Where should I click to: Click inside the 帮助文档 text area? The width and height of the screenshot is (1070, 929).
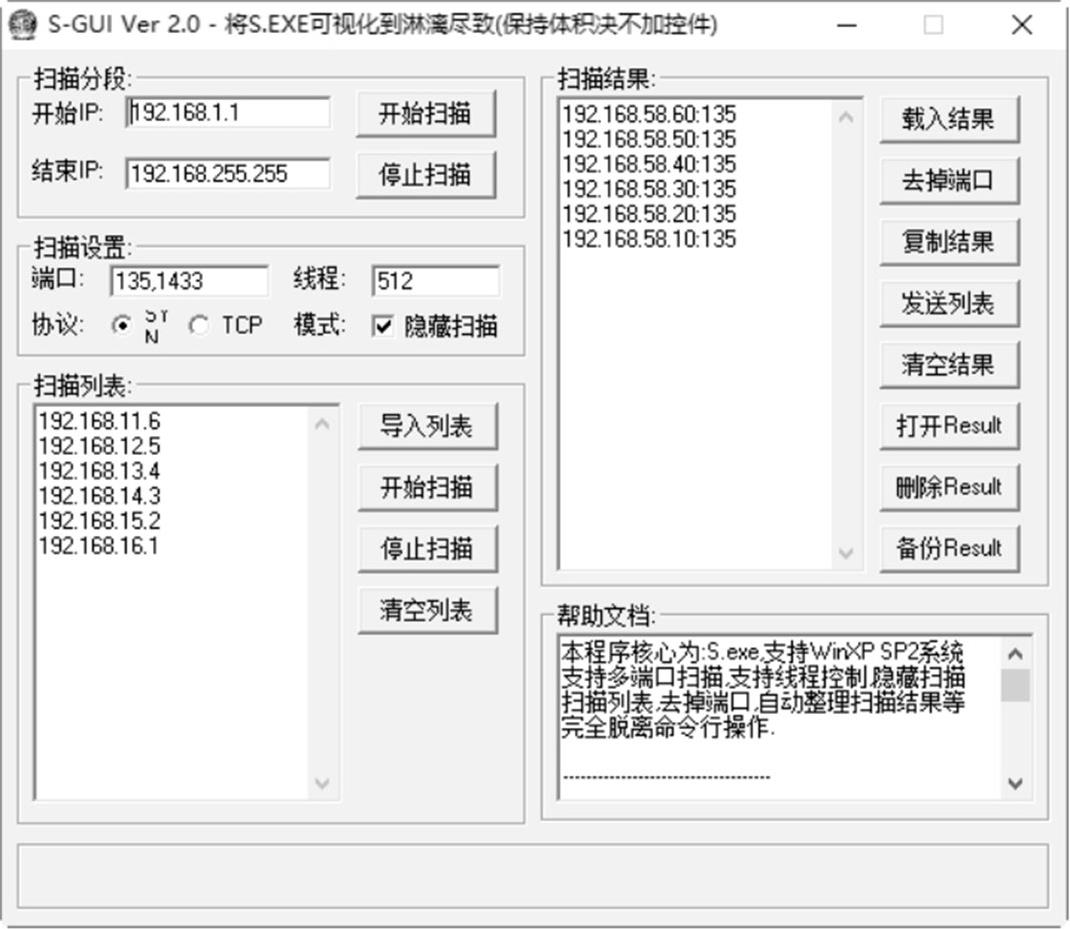pyautogui.click(x=780, y=718)
